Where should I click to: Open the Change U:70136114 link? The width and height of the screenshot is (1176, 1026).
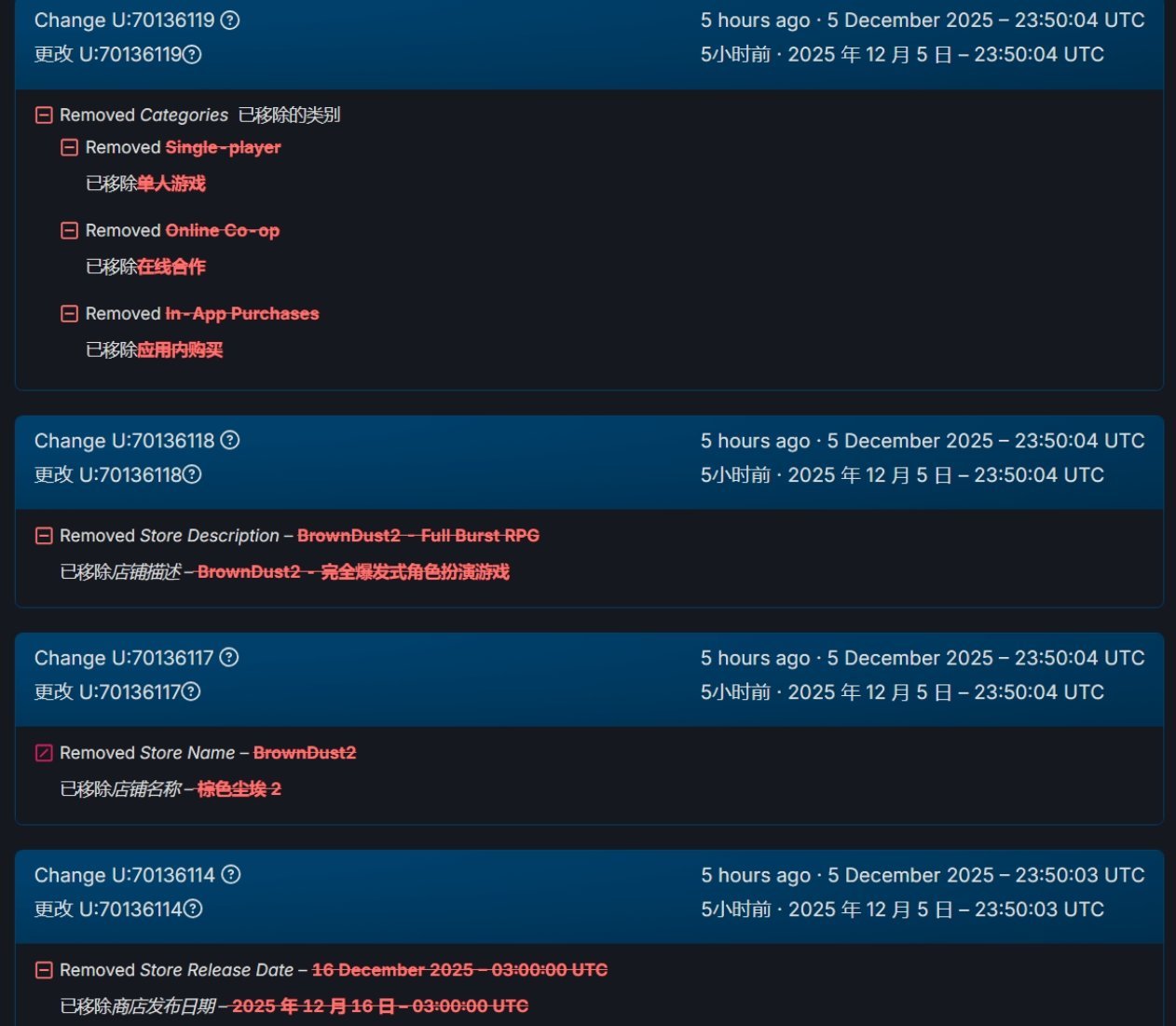125,874
